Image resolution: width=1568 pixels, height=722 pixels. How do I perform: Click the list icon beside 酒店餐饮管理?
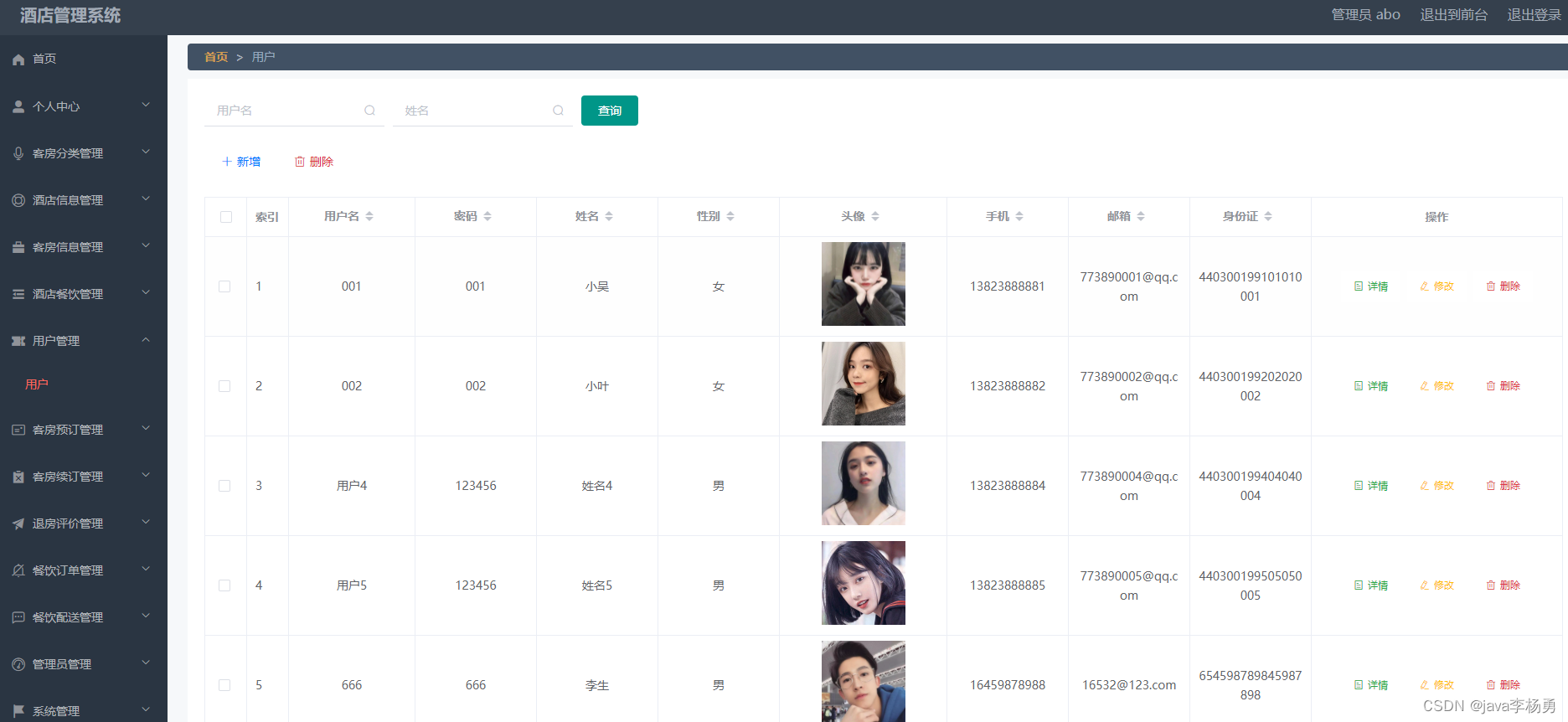[18, 294]
